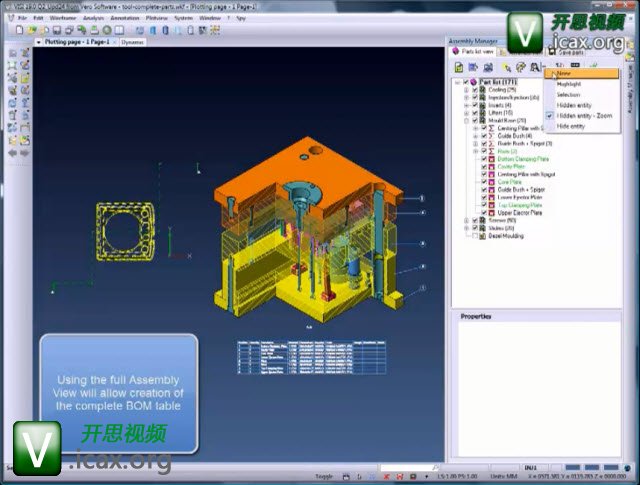640x485 pixels.
Task: Choose Hidden entity - Zoom option
Action: 582,116
